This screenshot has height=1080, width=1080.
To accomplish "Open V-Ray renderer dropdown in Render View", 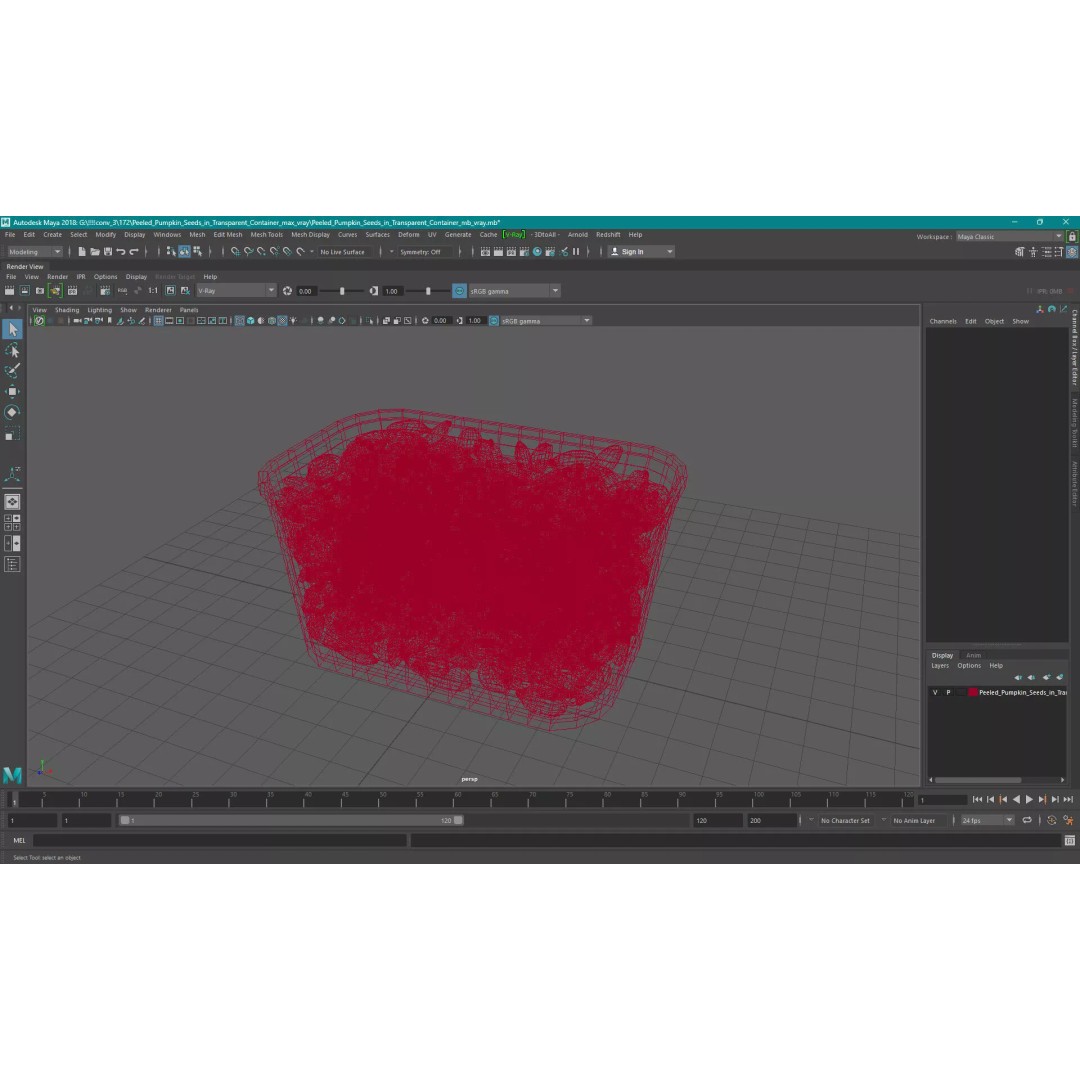I will tap(236, 291).
